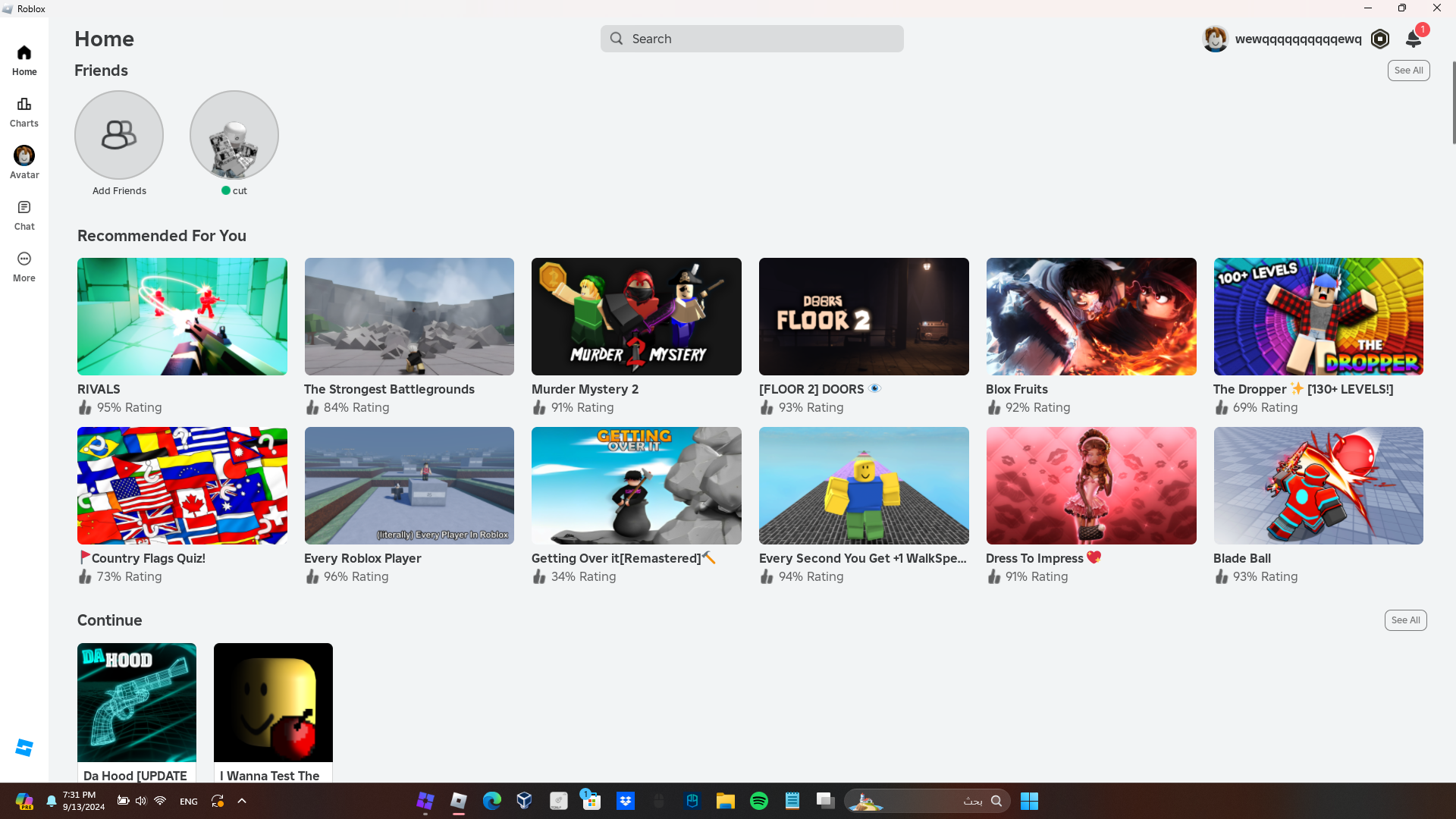Open the Country Flags Quiz! thumbnail
The image size is (1456, 819).
182,485
